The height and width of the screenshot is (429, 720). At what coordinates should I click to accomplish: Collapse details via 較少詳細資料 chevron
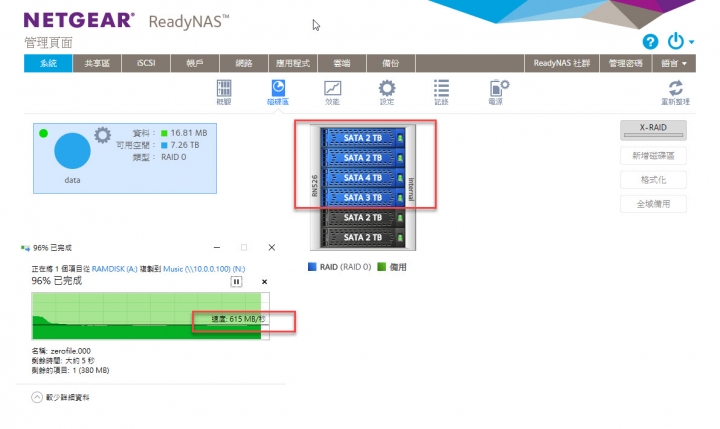[37, 397]
